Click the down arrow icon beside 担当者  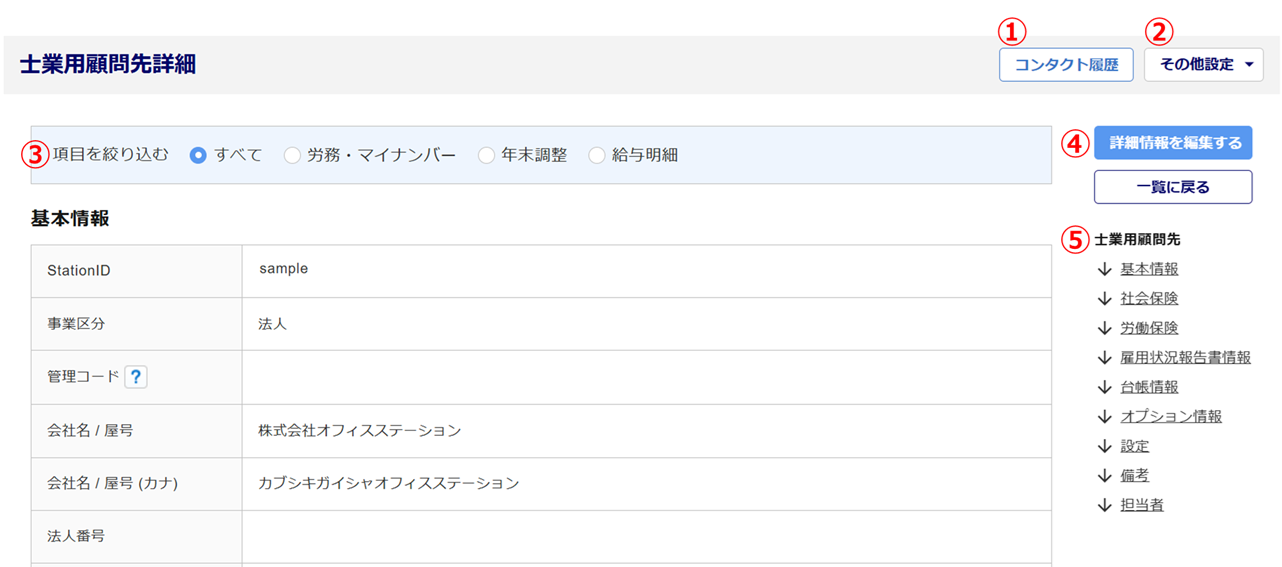pos(1104,505)
